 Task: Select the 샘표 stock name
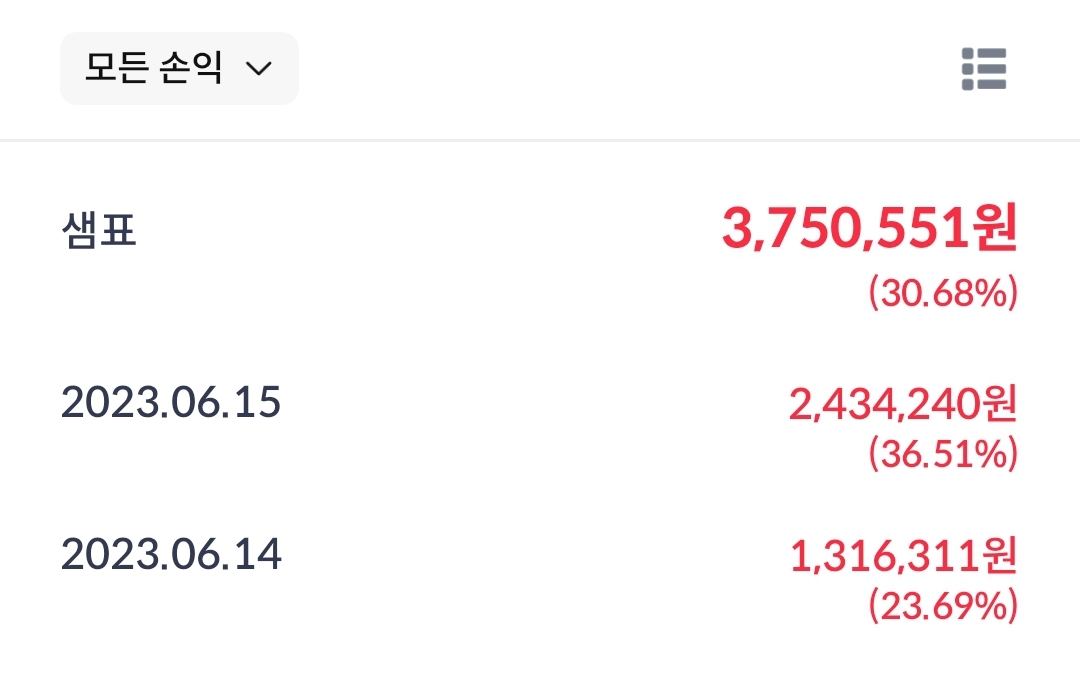tap(98, 229)
